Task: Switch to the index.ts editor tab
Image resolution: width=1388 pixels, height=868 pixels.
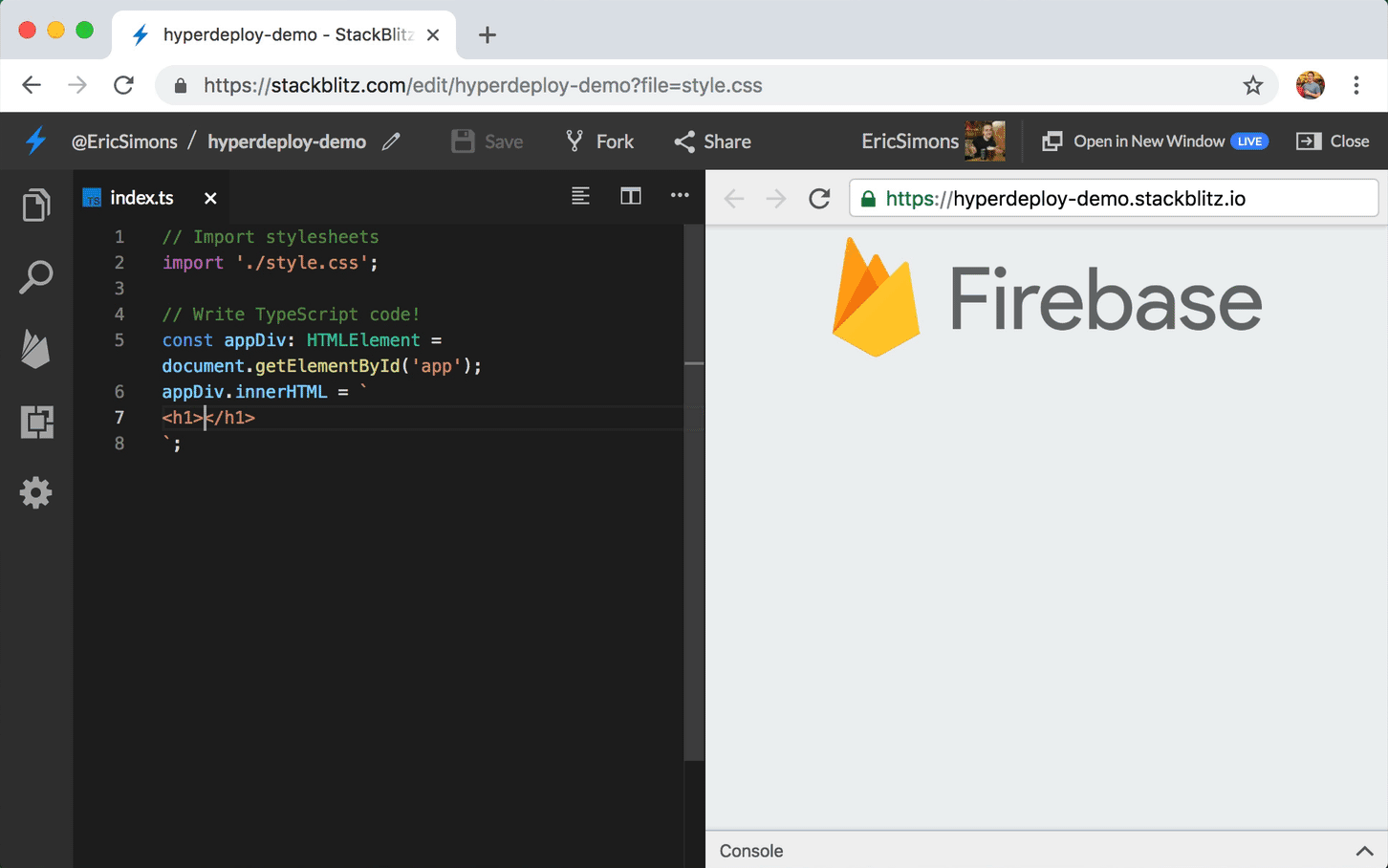Action: 141,198
